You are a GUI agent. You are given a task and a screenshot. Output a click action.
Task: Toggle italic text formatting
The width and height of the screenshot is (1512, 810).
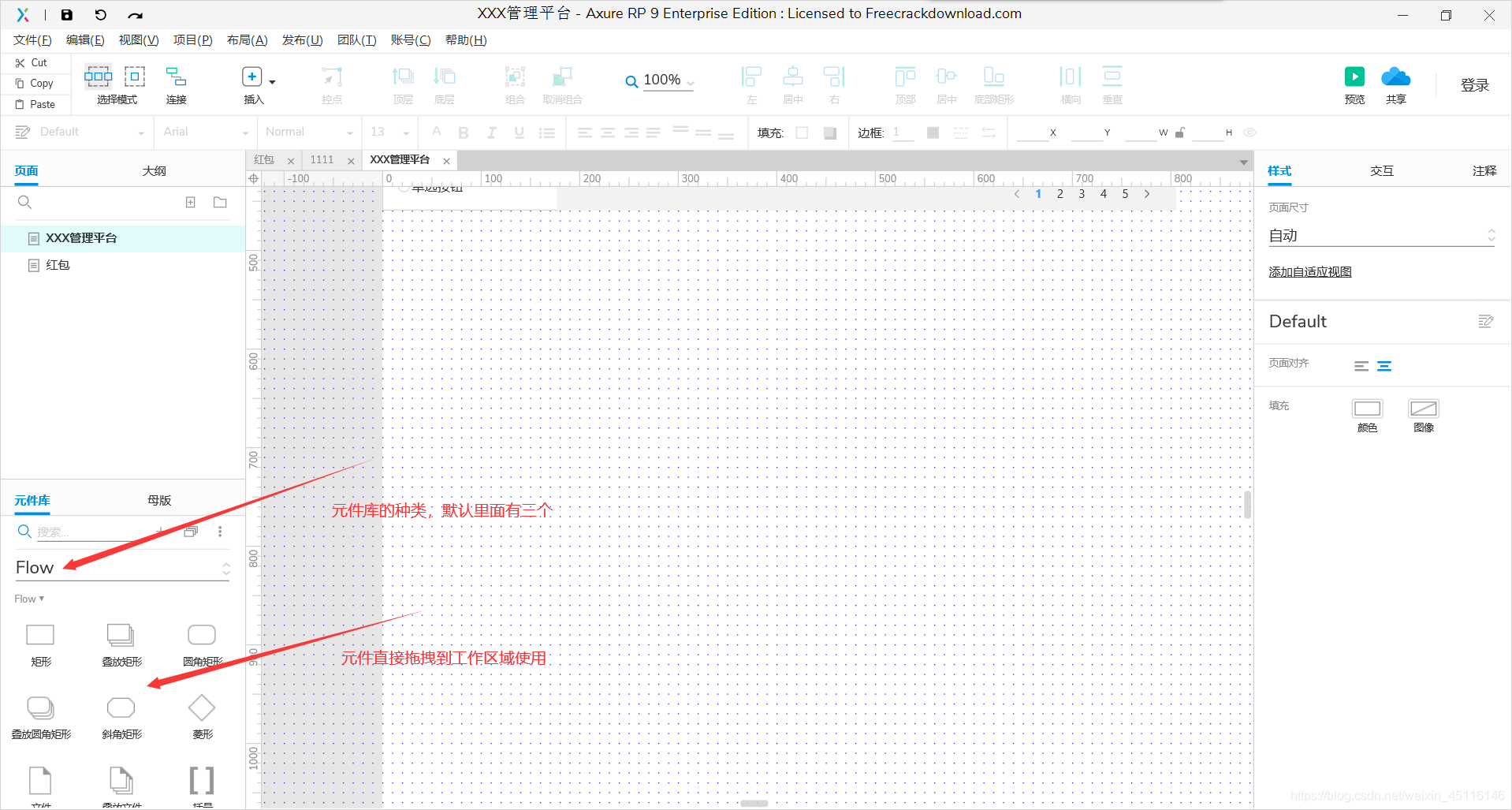491,133
